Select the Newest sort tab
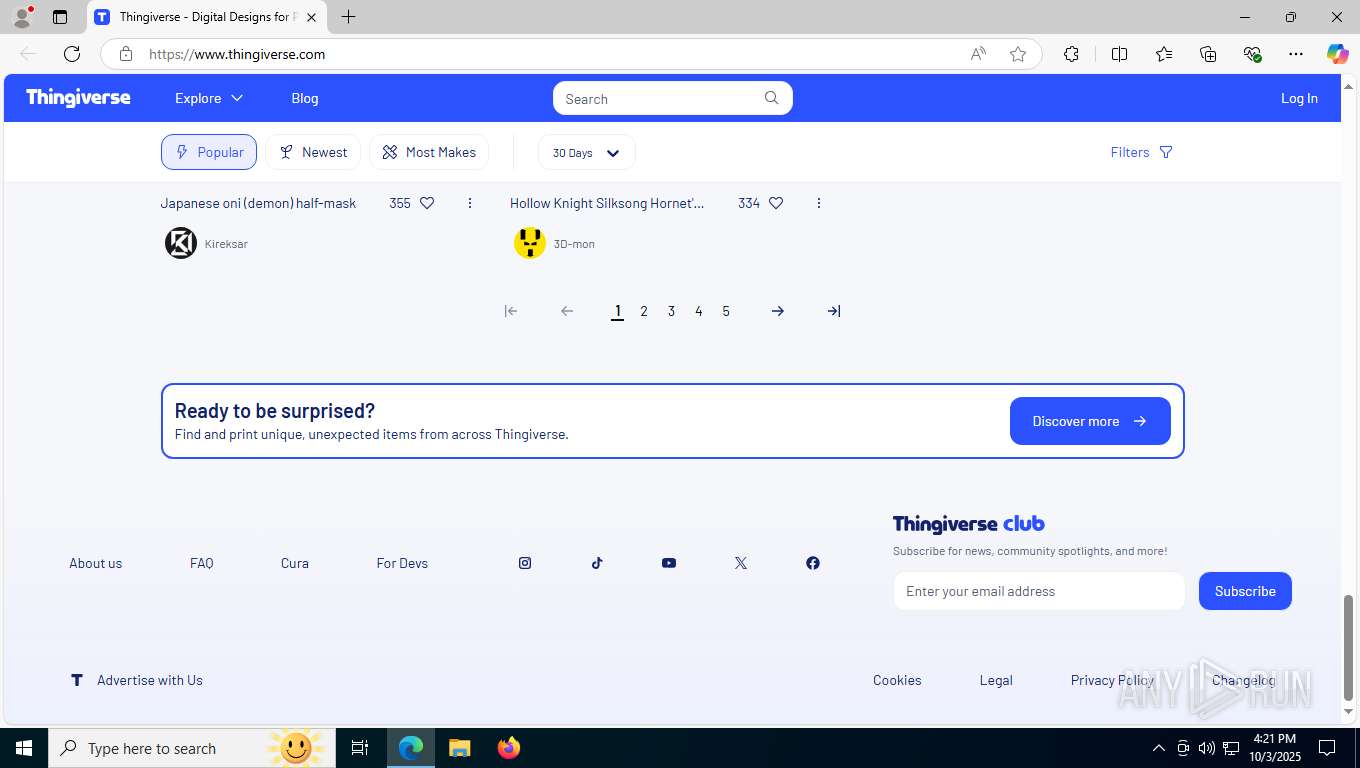This screenshot has width=1360, height=768. click(x=313, y=152)
